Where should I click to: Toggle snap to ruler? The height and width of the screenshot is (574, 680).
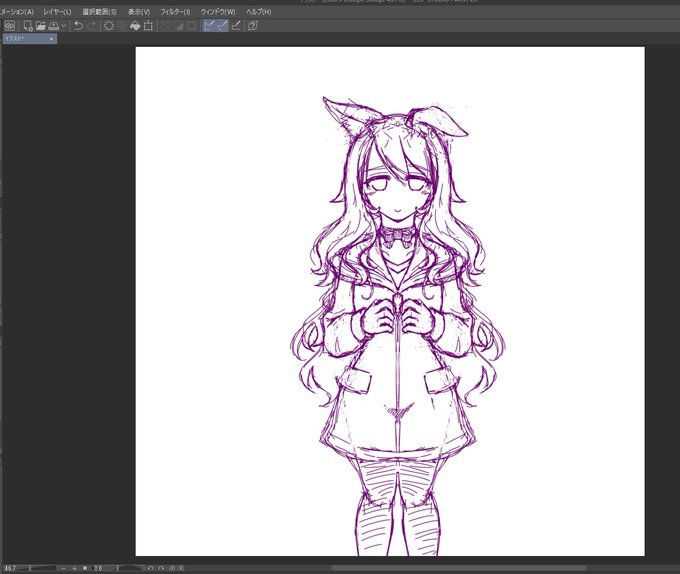pyautogui.click(x=209, y=26)
